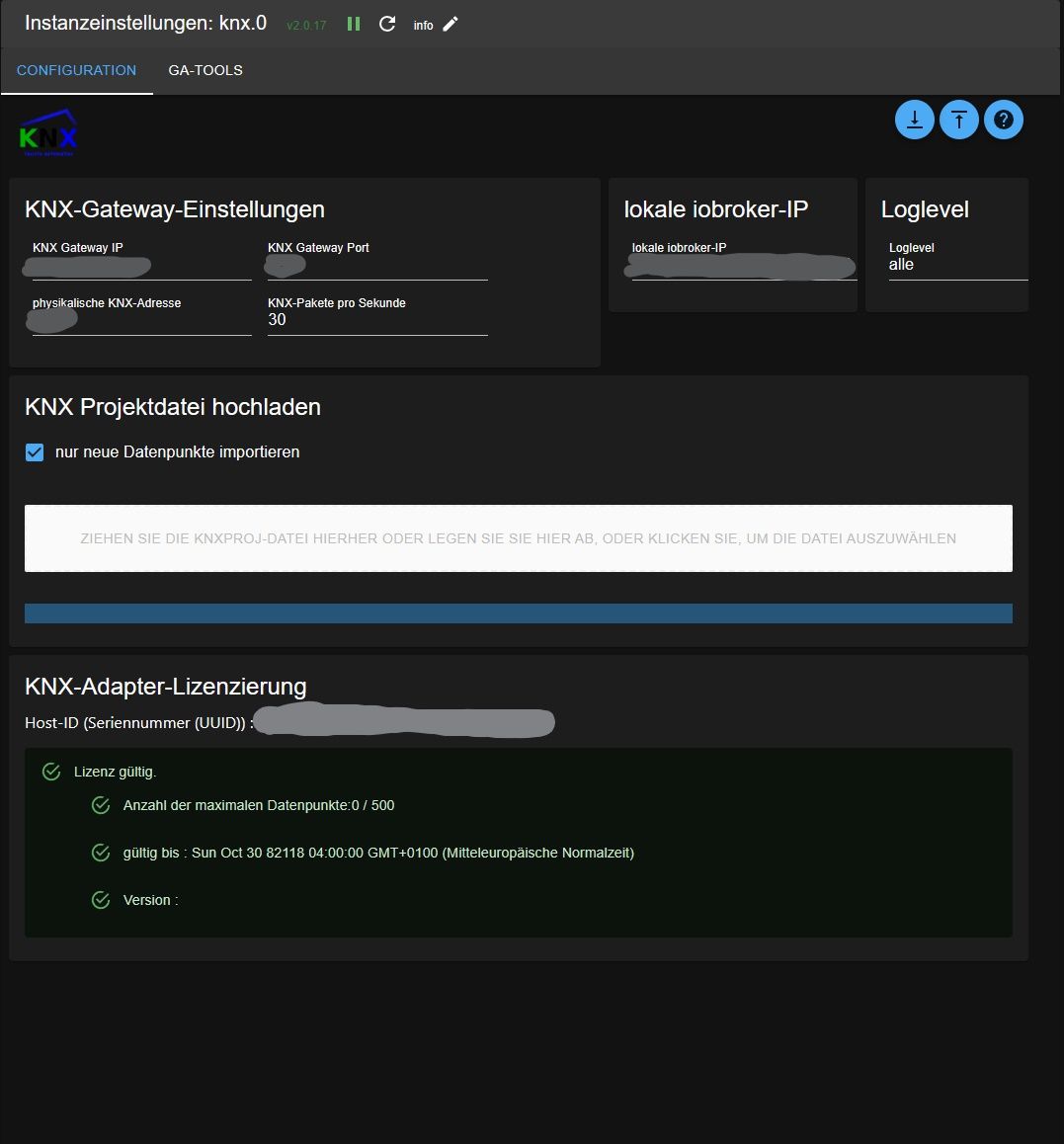Click the blue download configuration icon
Screen dimensions: 1064x1144
tap(915, 120)
